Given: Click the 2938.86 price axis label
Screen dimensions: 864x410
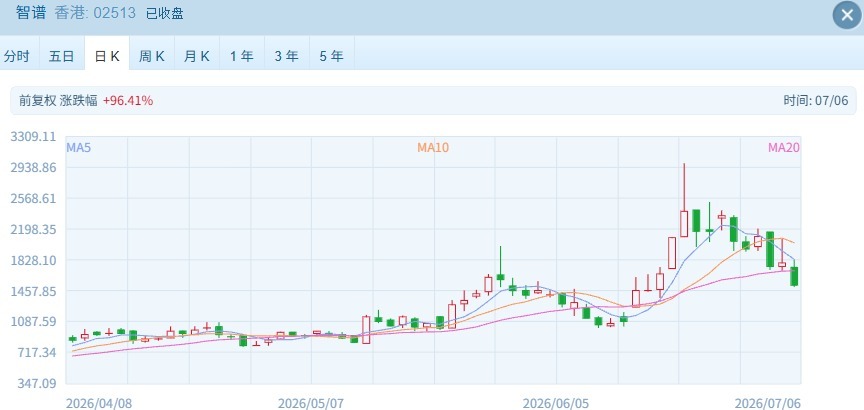Looking at the screenshot, I should click(33, 167).
